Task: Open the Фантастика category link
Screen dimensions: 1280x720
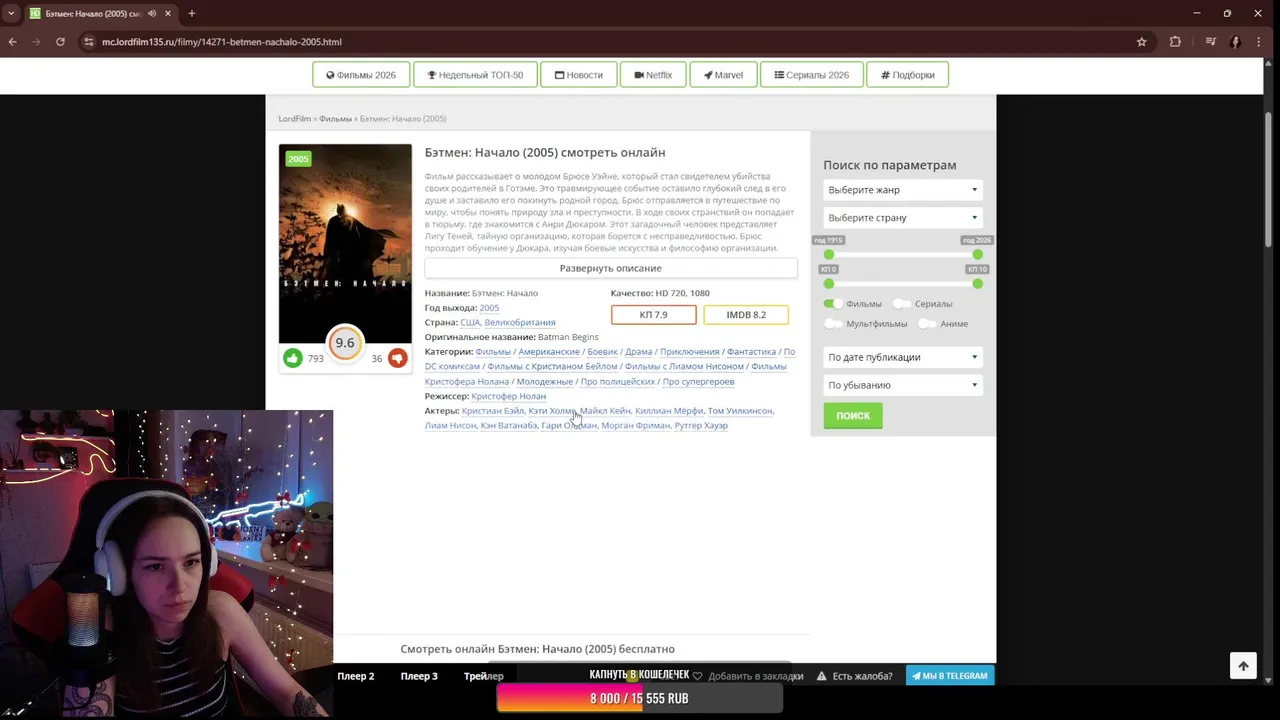Action: click(751, 352)
